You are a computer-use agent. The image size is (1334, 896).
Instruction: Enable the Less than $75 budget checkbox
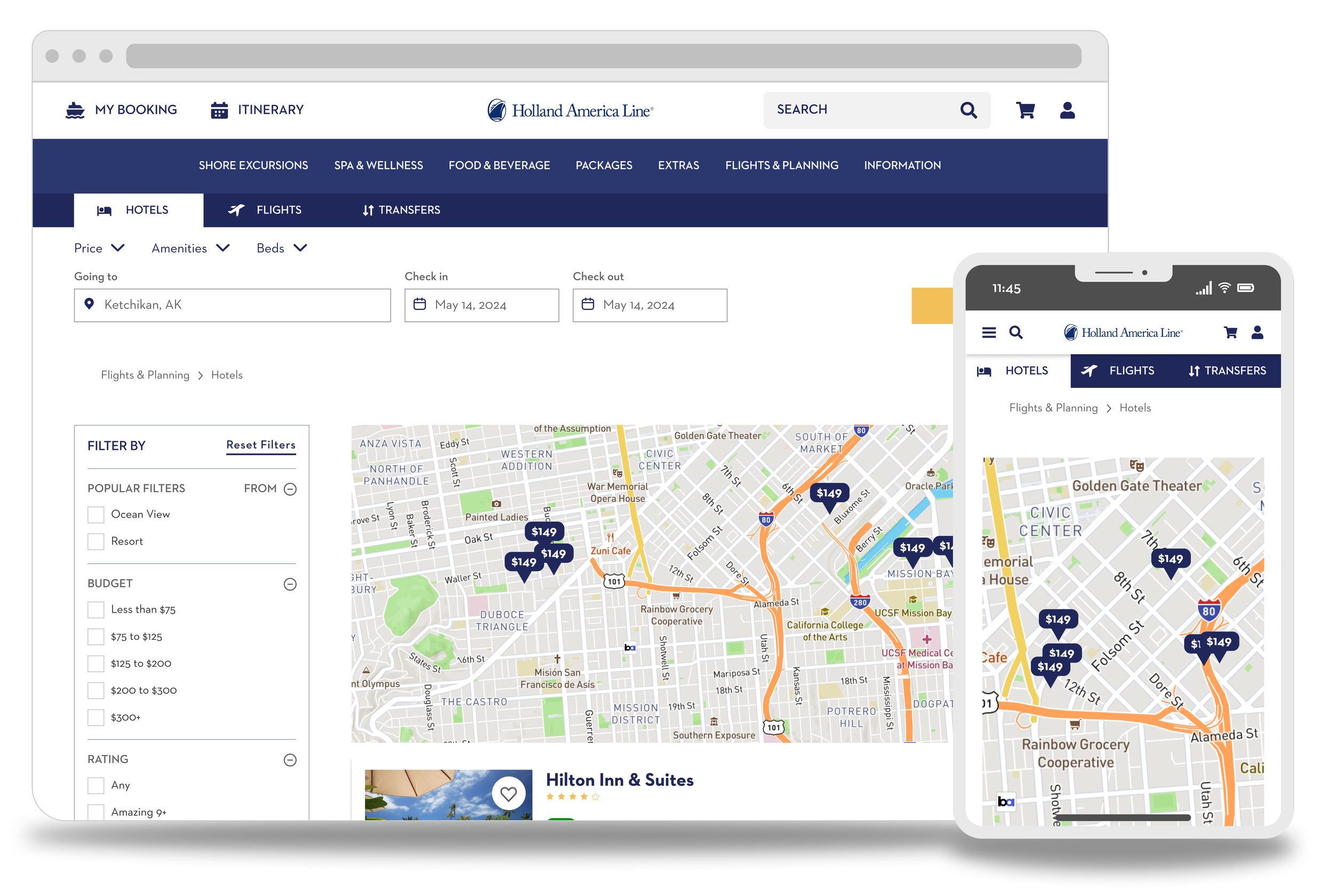point(96,610)
